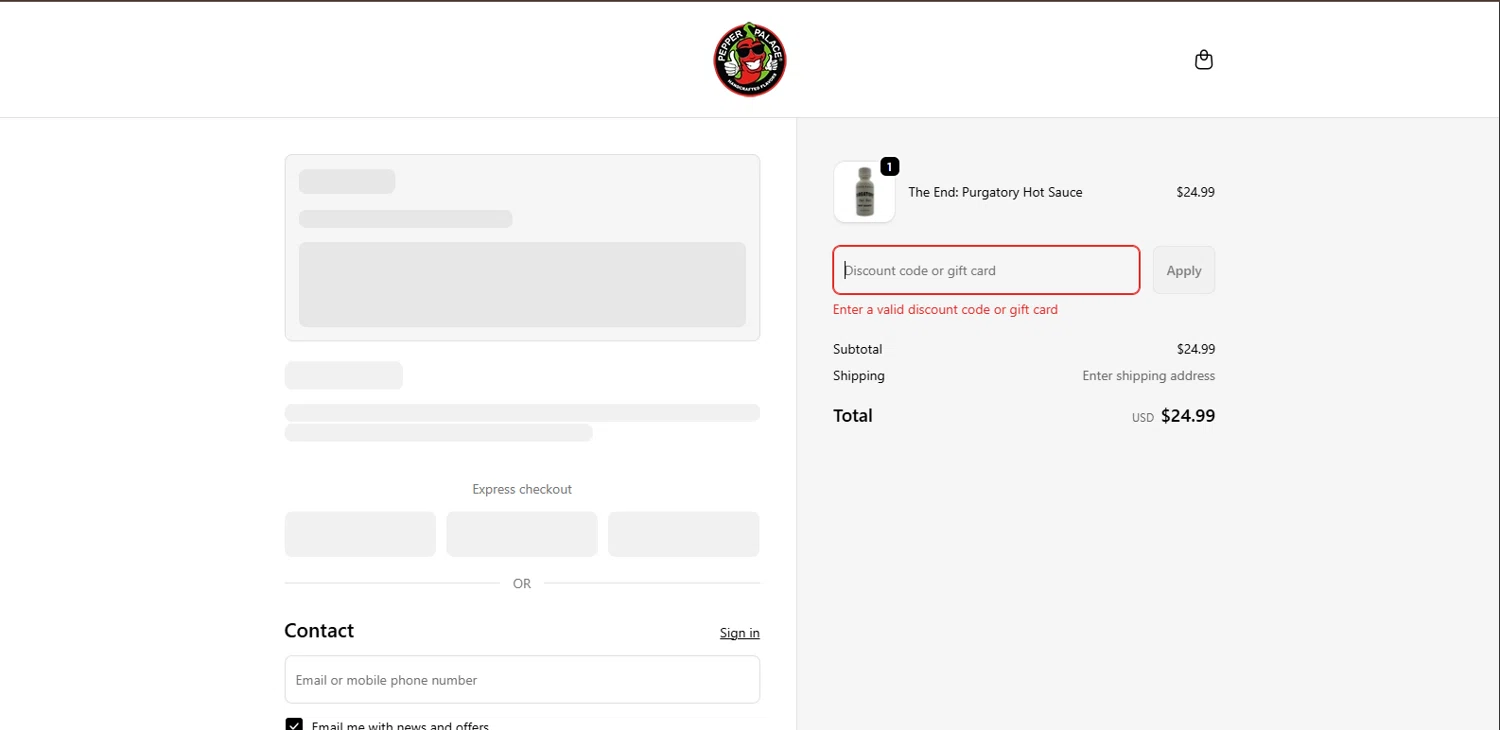Screen dimensions: 1500x730
Task: Click Email or mobile phone number field
Action: 522,680
